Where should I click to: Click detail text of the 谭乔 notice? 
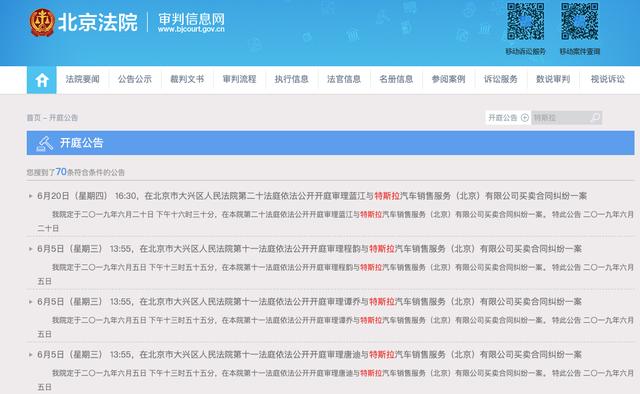coord(336,327)
